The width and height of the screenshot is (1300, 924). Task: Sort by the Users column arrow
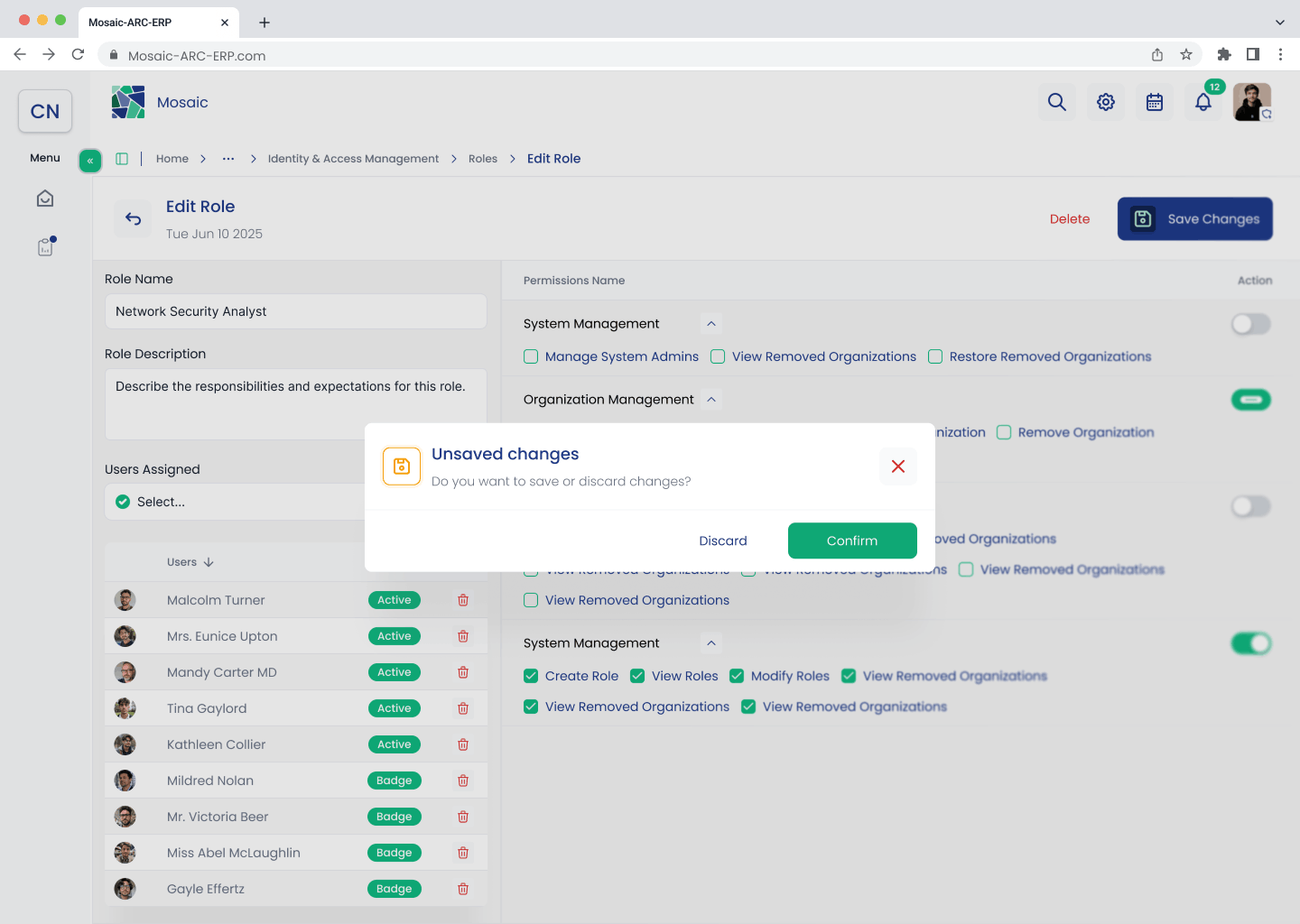pyautogui.click(x=209, y=562)
